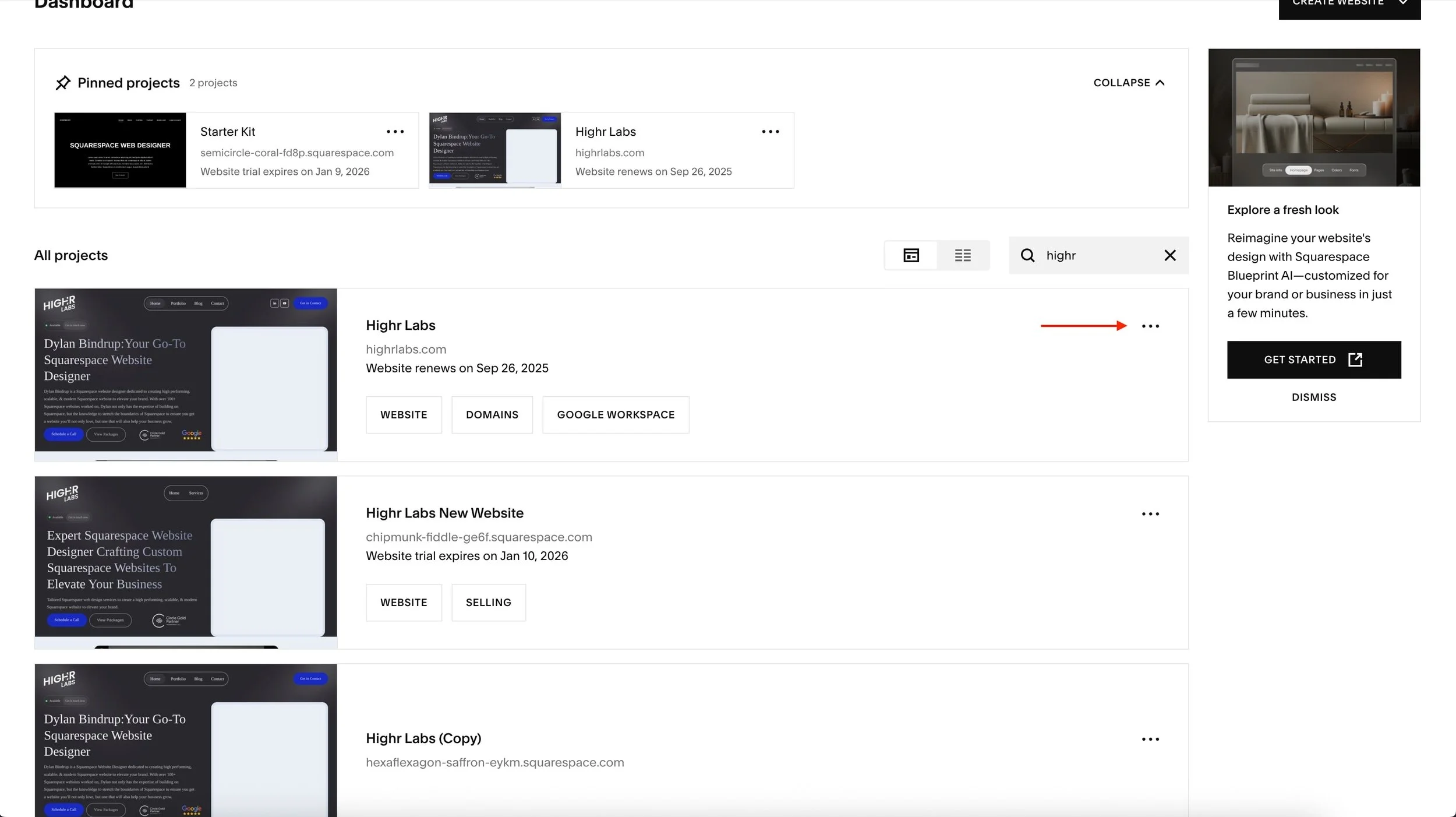This screenshot has width=1456, height=817.
Task: Open three-dot menu for pinned Highr Labs
Action: point(770,132)
